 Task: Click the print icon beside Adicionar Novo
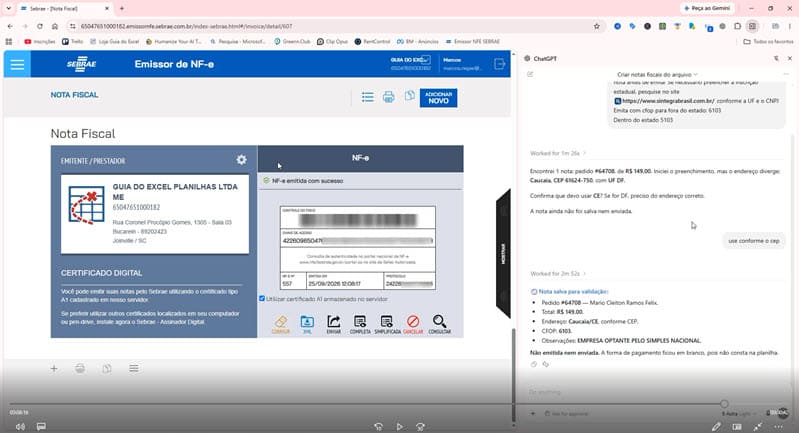(388, 97)
